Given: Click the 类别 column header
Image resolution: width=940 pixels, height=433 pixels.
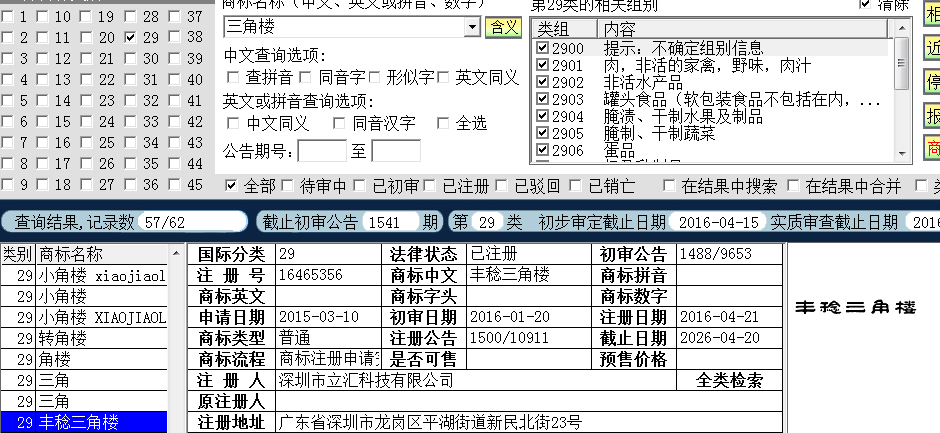Looking at the screenshot, I should point(18,254).
